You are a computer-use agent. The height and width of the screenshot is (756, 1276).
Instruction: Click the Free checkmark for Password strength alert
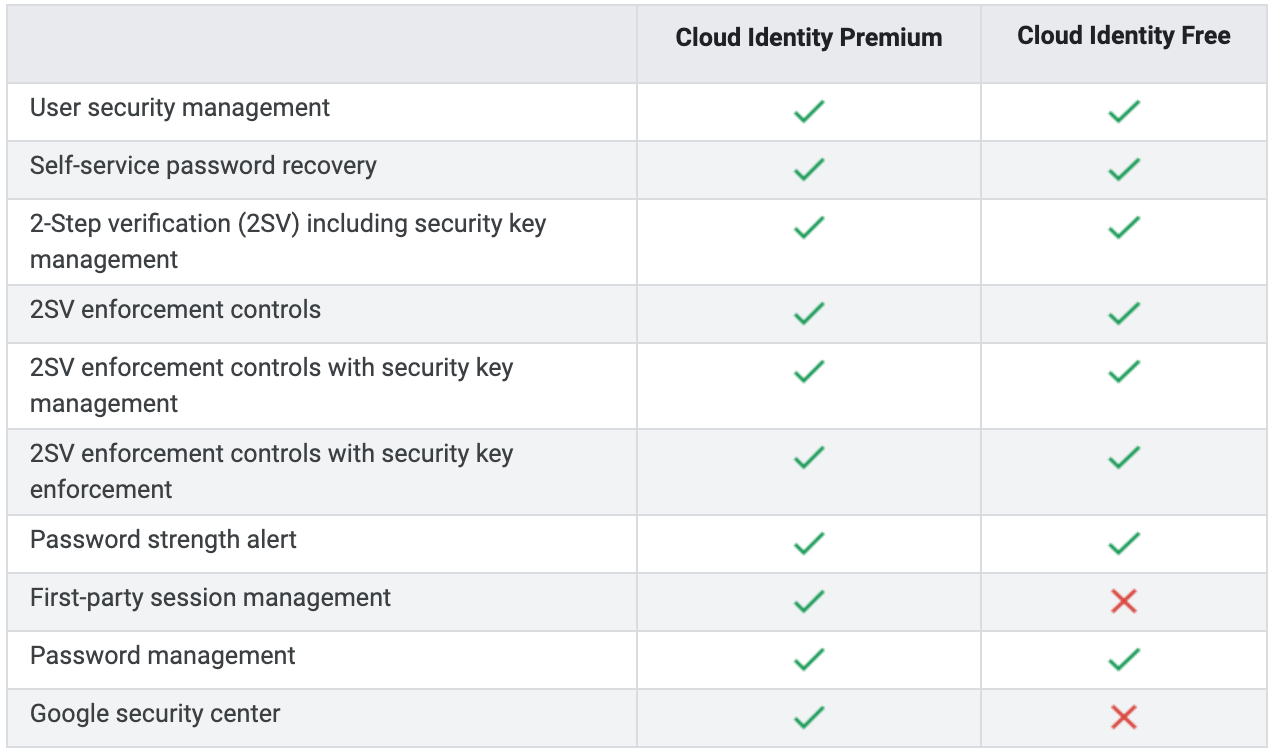pyautogui.click(x=1124, y=543)
